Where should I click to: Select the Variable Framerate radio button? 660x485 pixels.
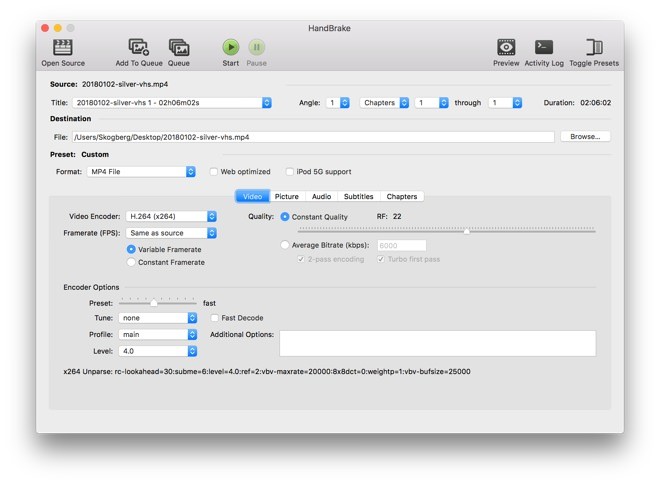(x=131, y=249)
